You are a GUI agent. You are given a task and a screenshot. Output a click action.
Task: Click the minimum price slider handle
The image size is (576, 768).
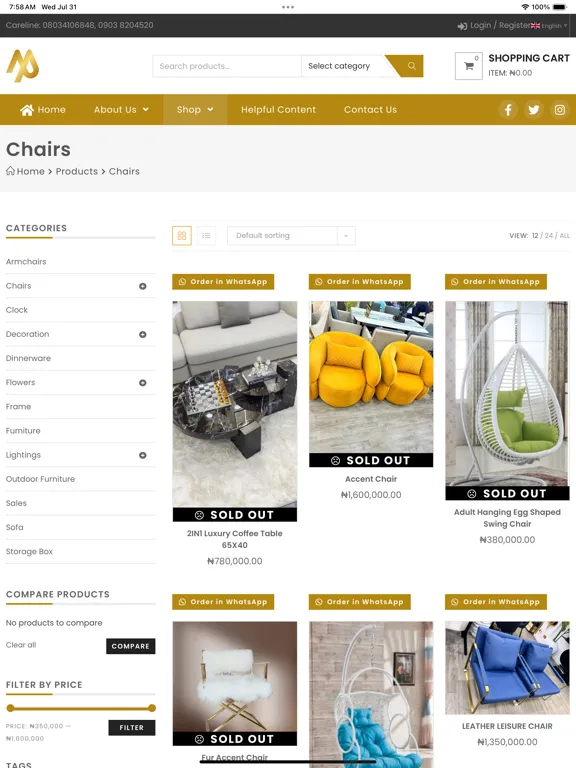tap(10, 708)
